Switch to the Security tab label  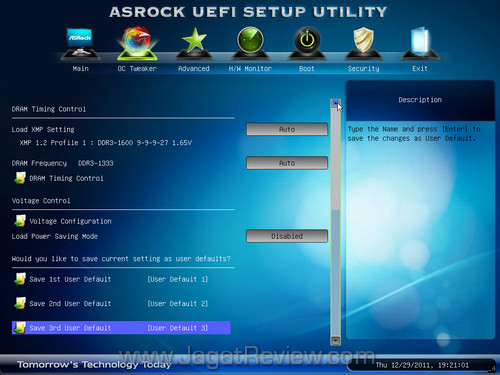pos(363,69)
